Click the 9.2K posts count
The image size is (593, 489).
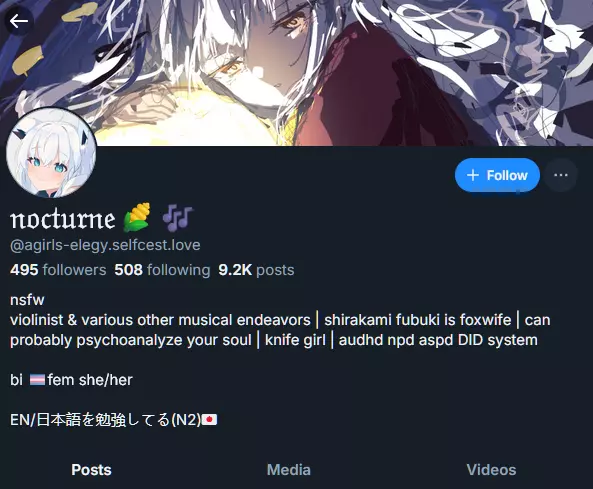[x=256, y=270]
